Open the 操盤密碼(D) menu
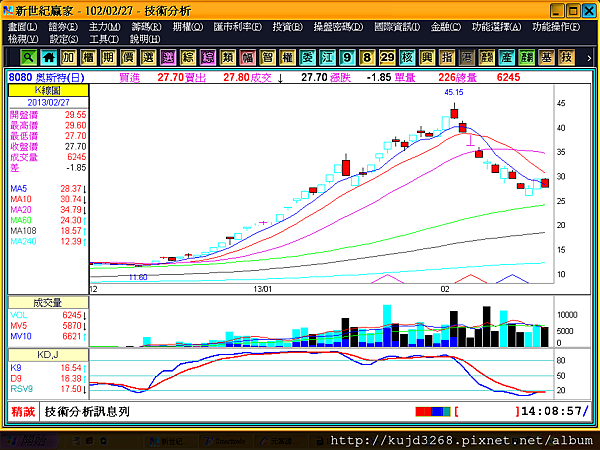This screenshot has height=450, width=600. click(x=338, y=27)
